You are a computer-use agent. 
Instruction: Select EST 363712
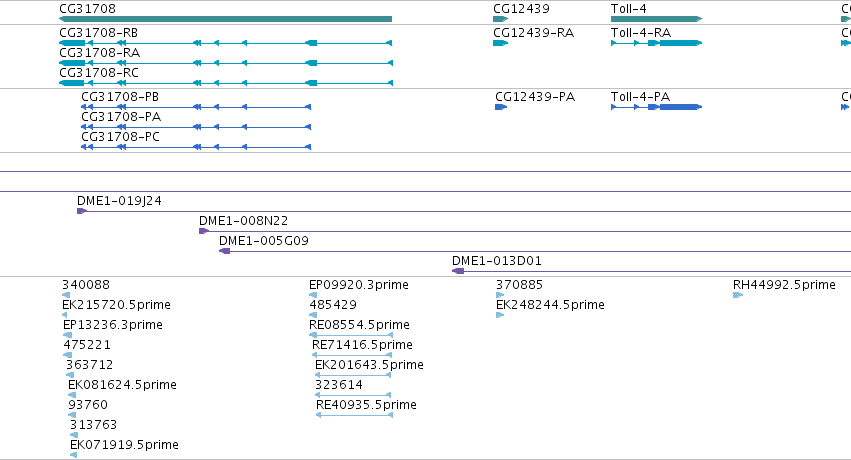(x=90, y=365)
